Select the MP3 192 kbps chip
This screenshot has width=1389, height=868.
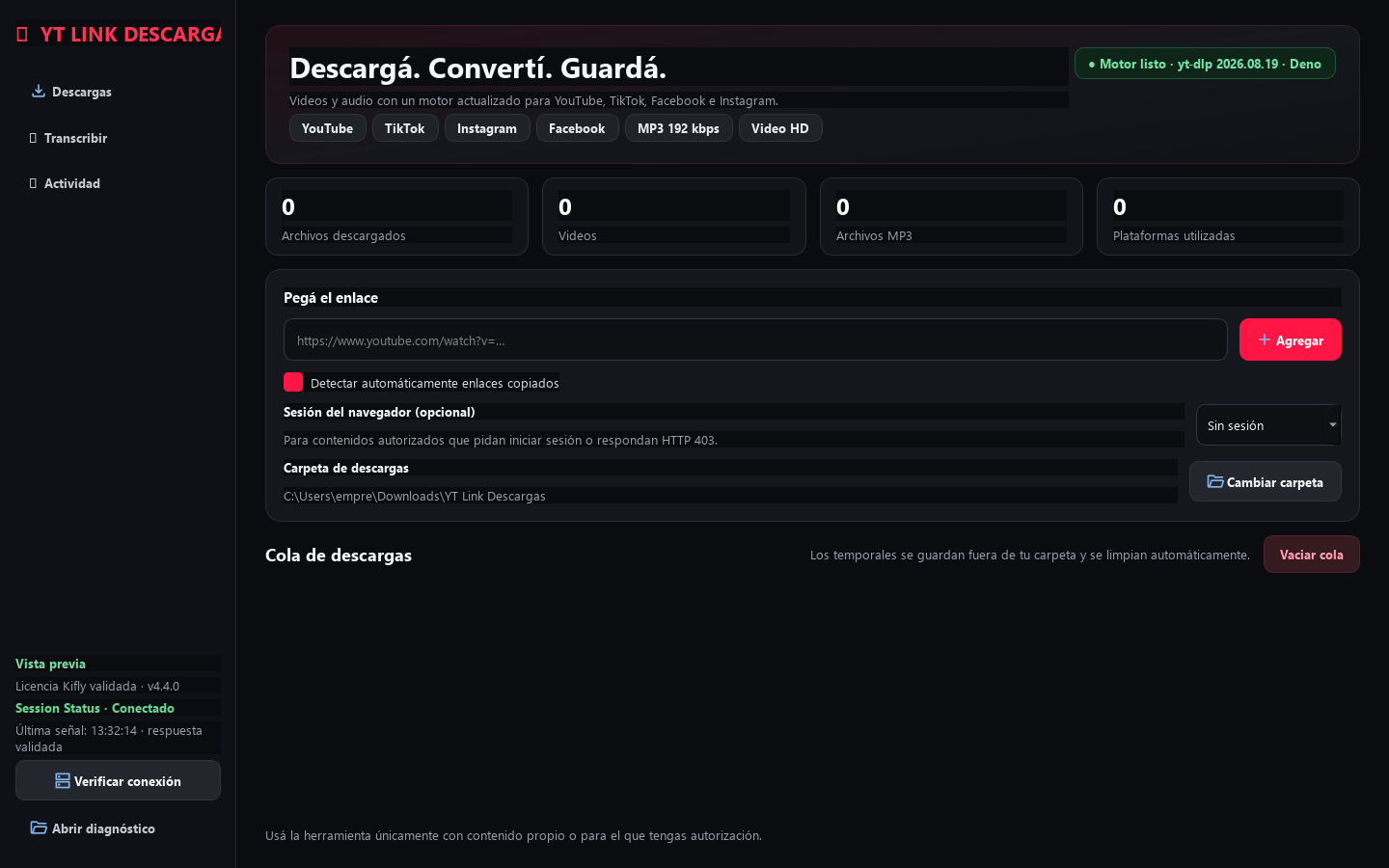click(x=679, y=128)
